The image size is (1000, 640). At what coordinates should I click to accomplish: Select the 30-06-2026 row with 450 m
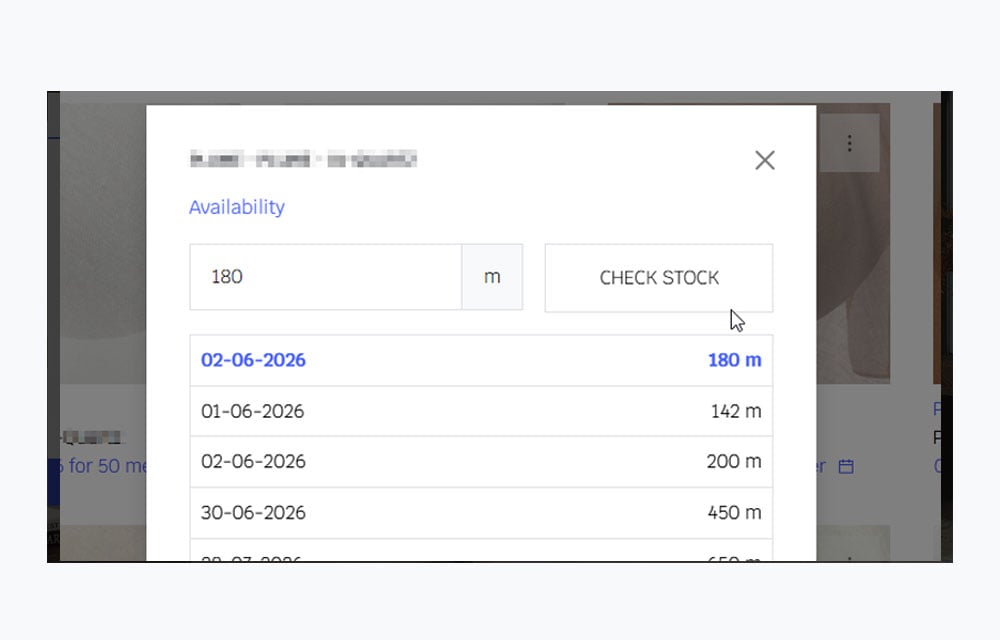[x=482, y=513]
